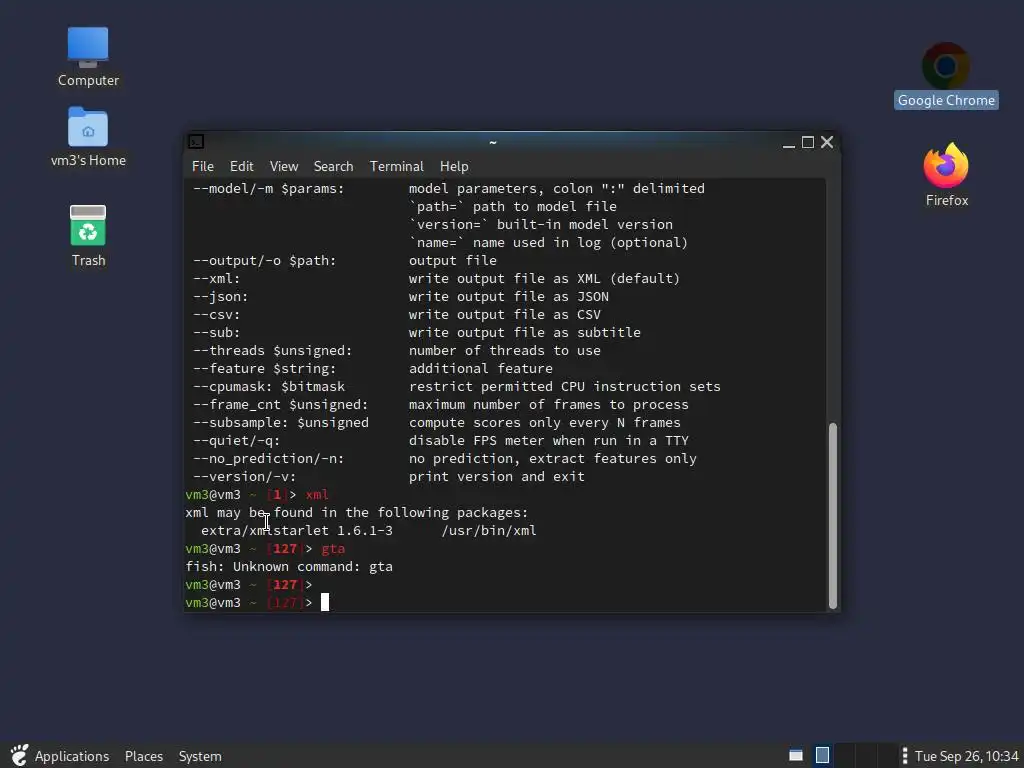
Task: Open the Places menu in the panel
Action: click(144, 756)
